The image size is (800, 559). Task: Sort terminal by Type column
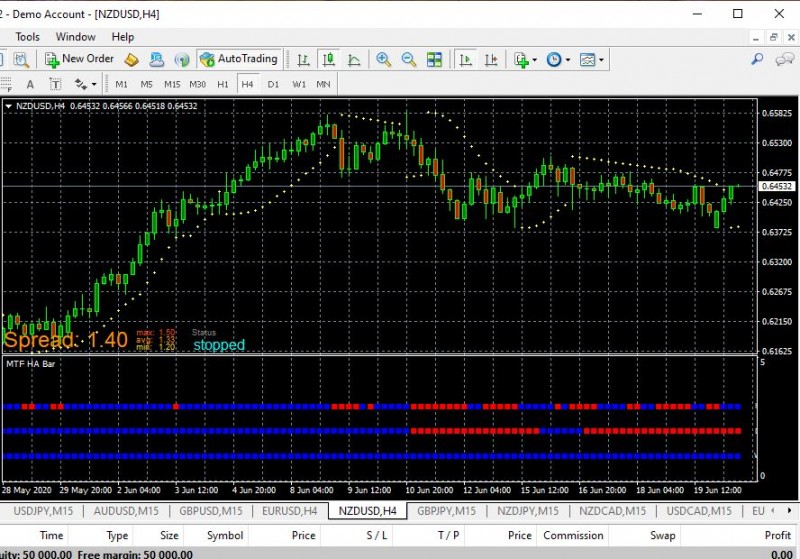point(117,535)
